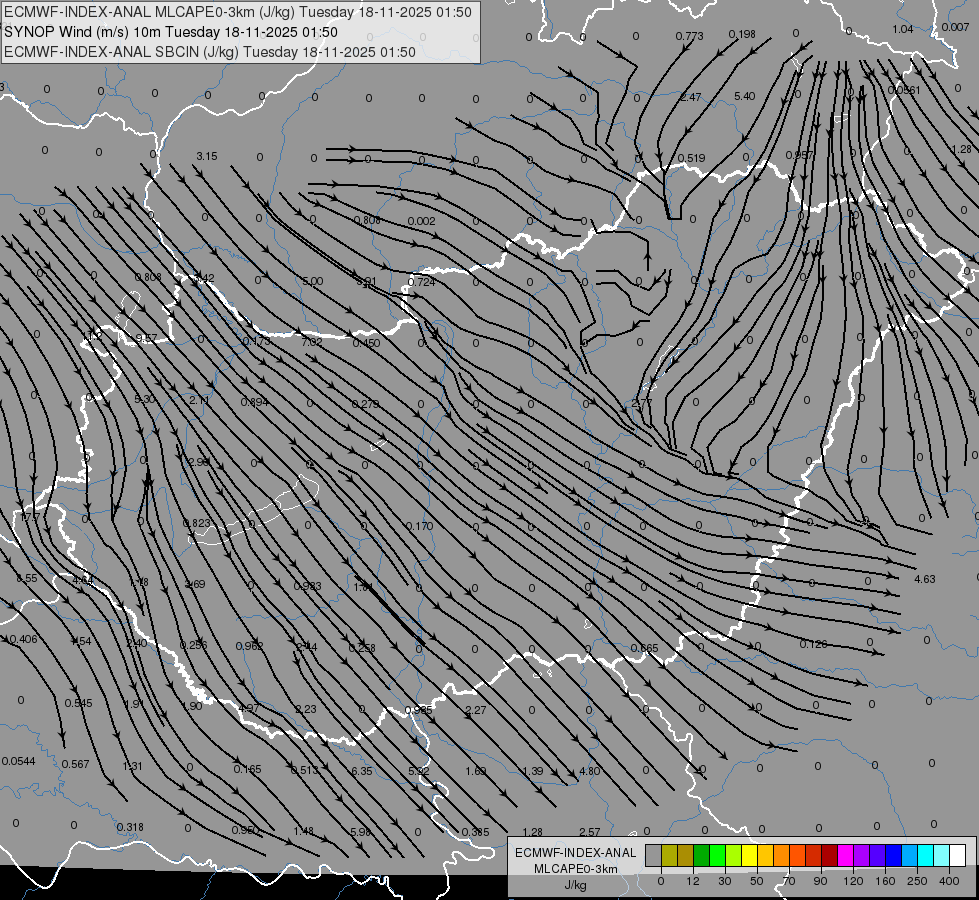This screenshot has height=900, width=979.
Task: Click the magenta legend swatch
Action: 845,856
